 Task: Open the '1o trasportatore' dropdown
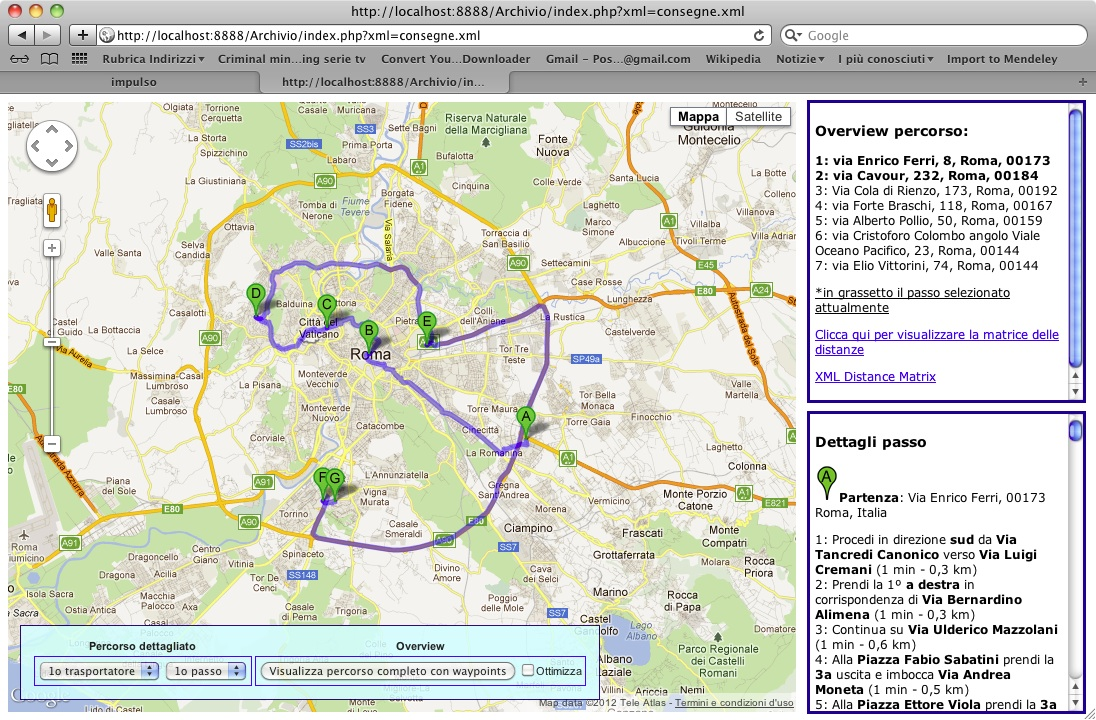point(99,671)
